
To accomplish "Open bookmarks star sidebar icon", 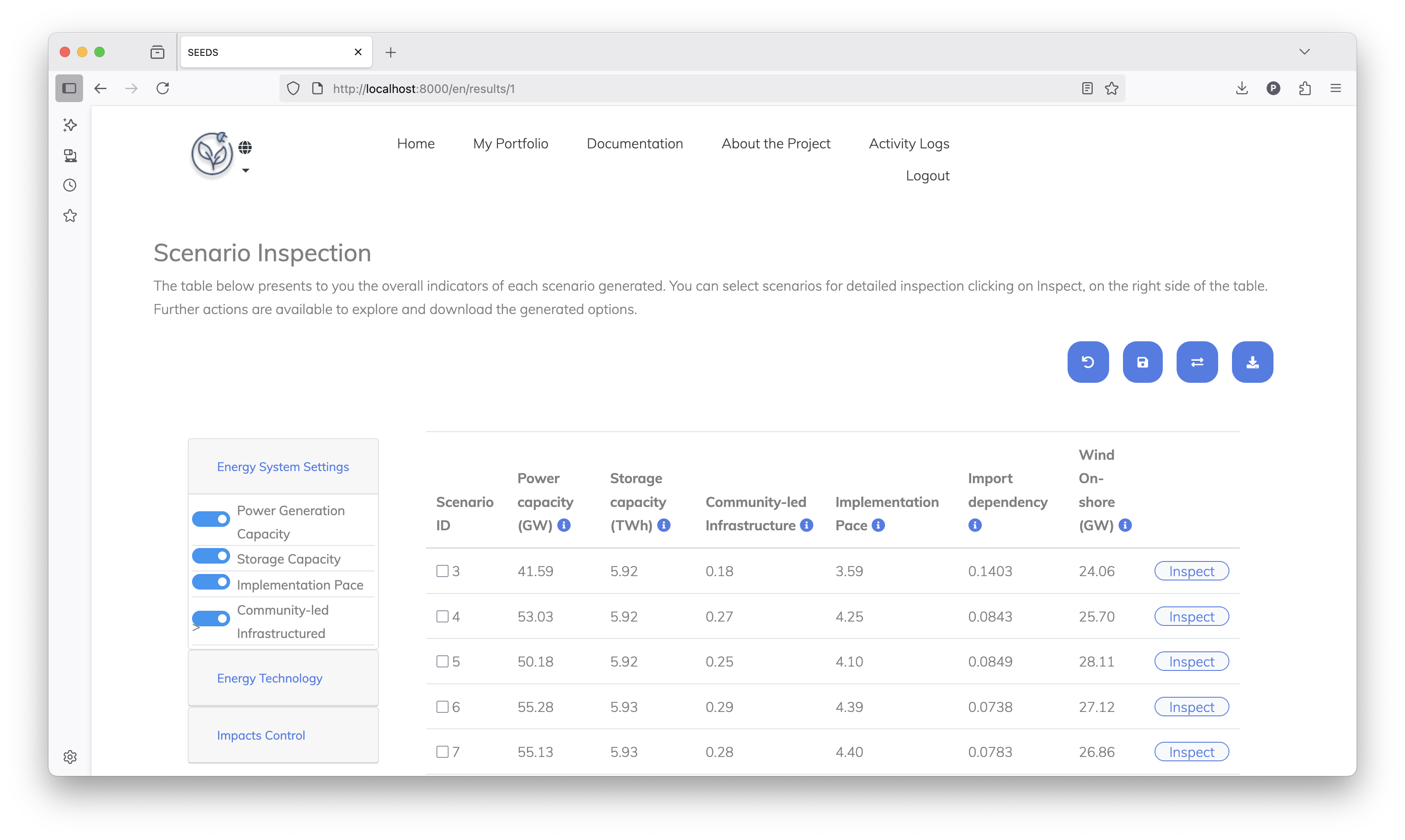I will click(x=70, y=216).
